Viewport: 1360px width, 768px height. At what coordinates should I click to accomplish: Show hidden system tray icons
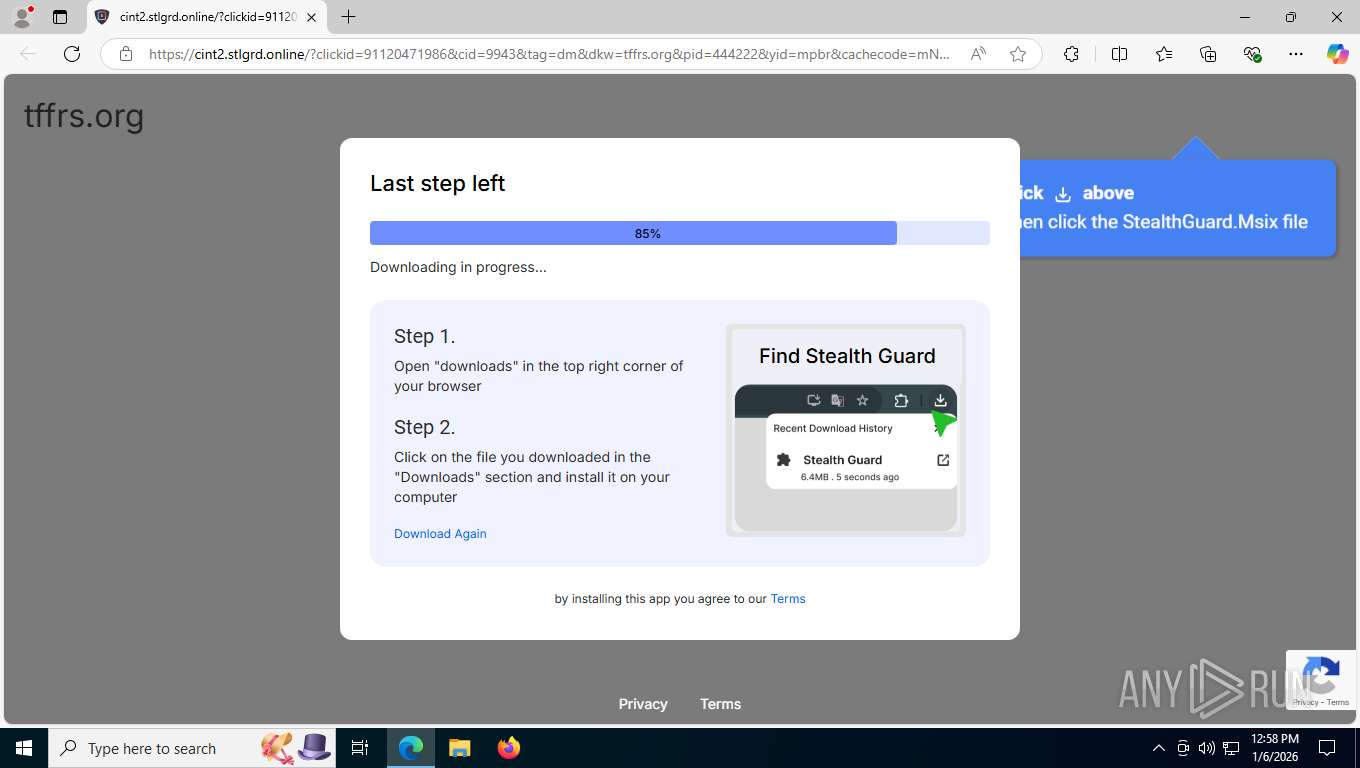click(1159, 748)
